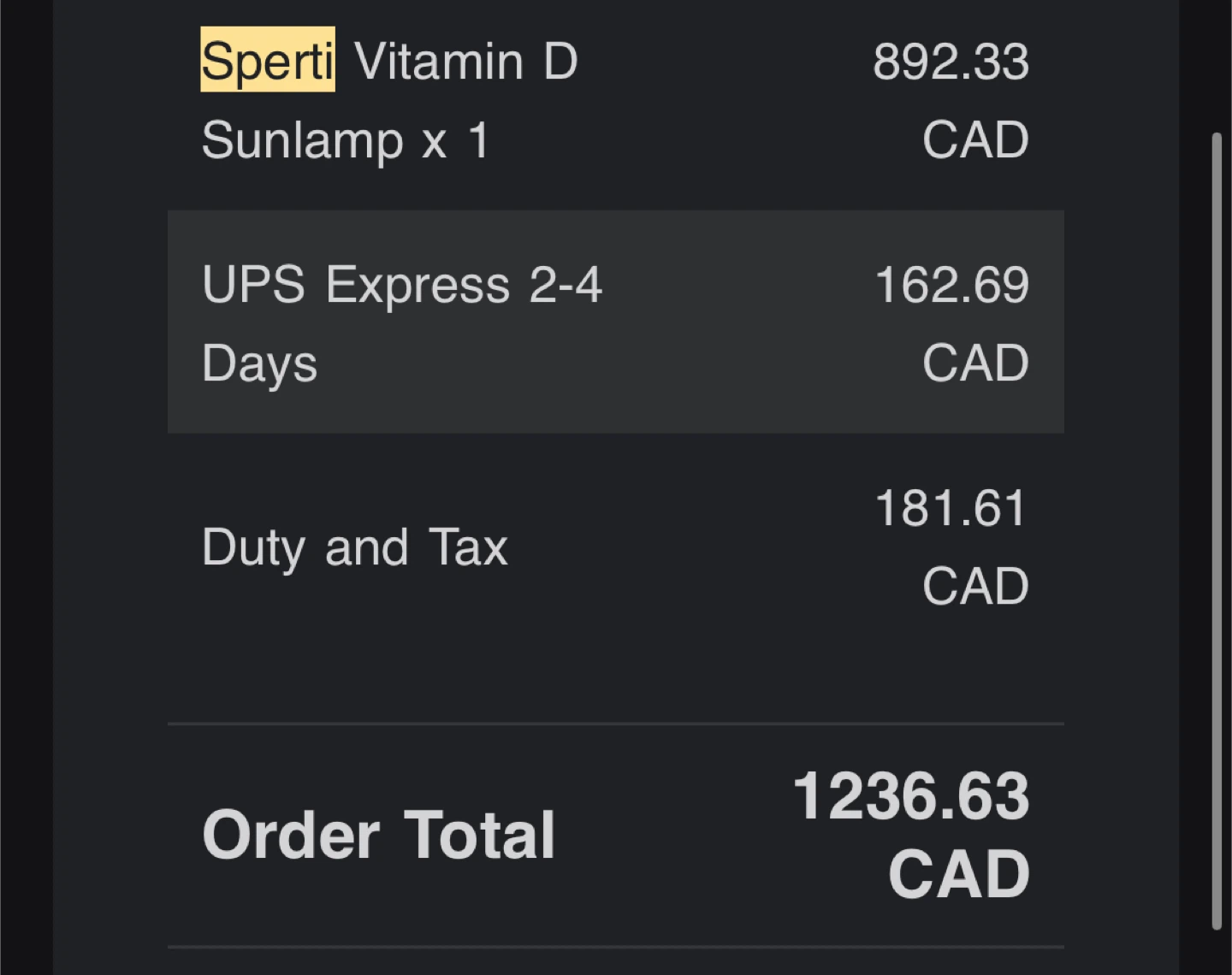The image size is (1232, 975).
Task: Click CAD under the 181.61 duty amount
Action: coord(975,587)
